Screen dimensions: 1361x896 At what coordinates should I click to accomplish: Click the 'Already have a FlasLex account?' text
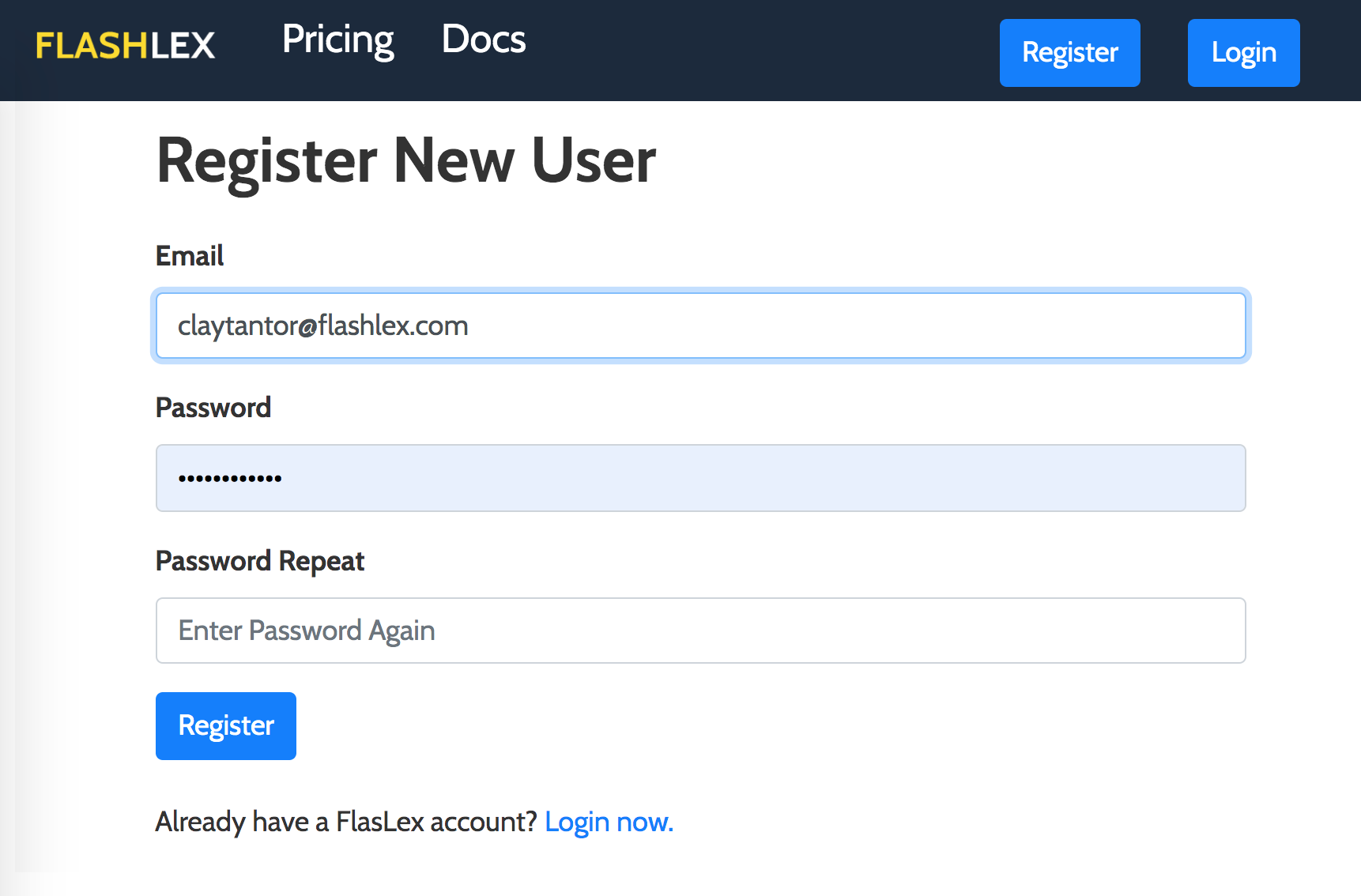tap(346, 823)
